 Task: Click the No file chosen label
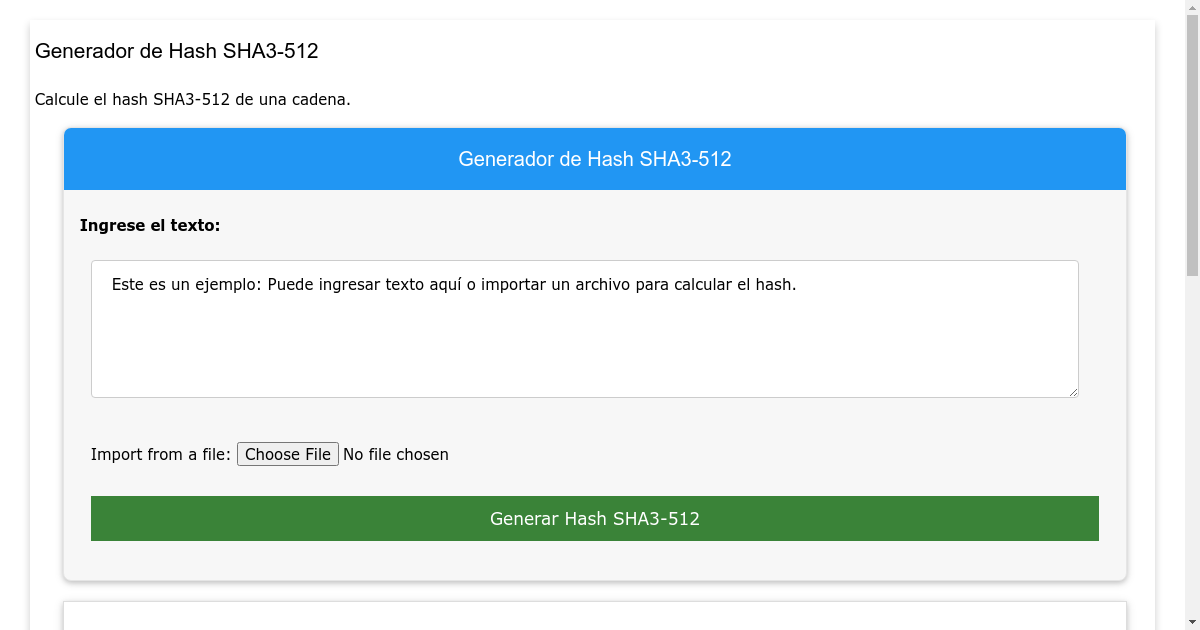click(395, 454)
